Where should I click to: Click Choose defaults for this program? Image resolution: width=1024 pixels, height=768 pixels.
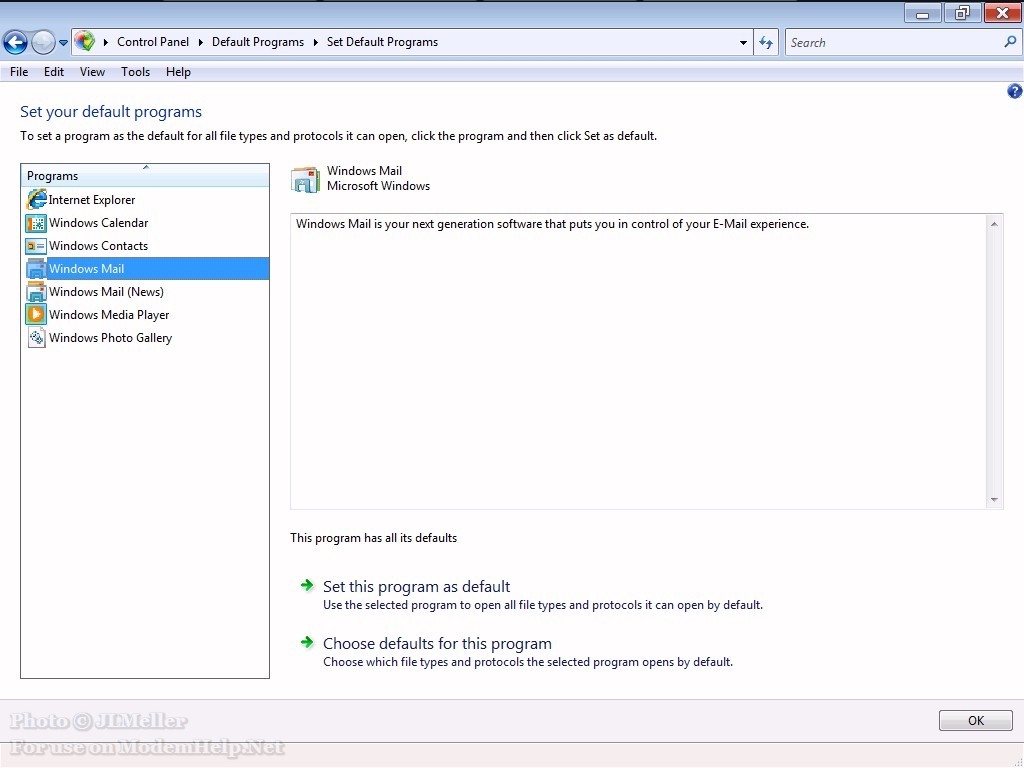click(x=438, y=643)
